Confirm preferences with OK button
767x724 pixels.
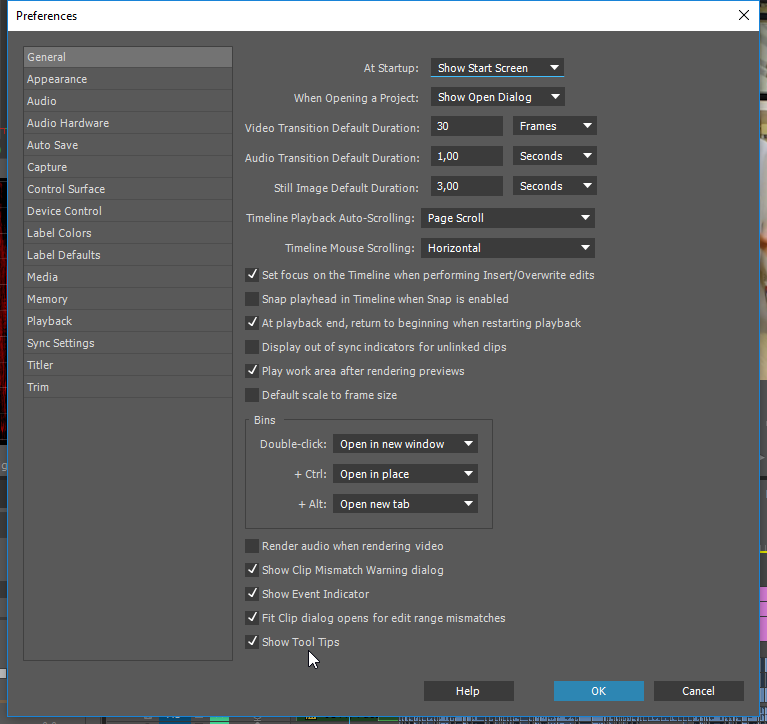coord(599,691)
